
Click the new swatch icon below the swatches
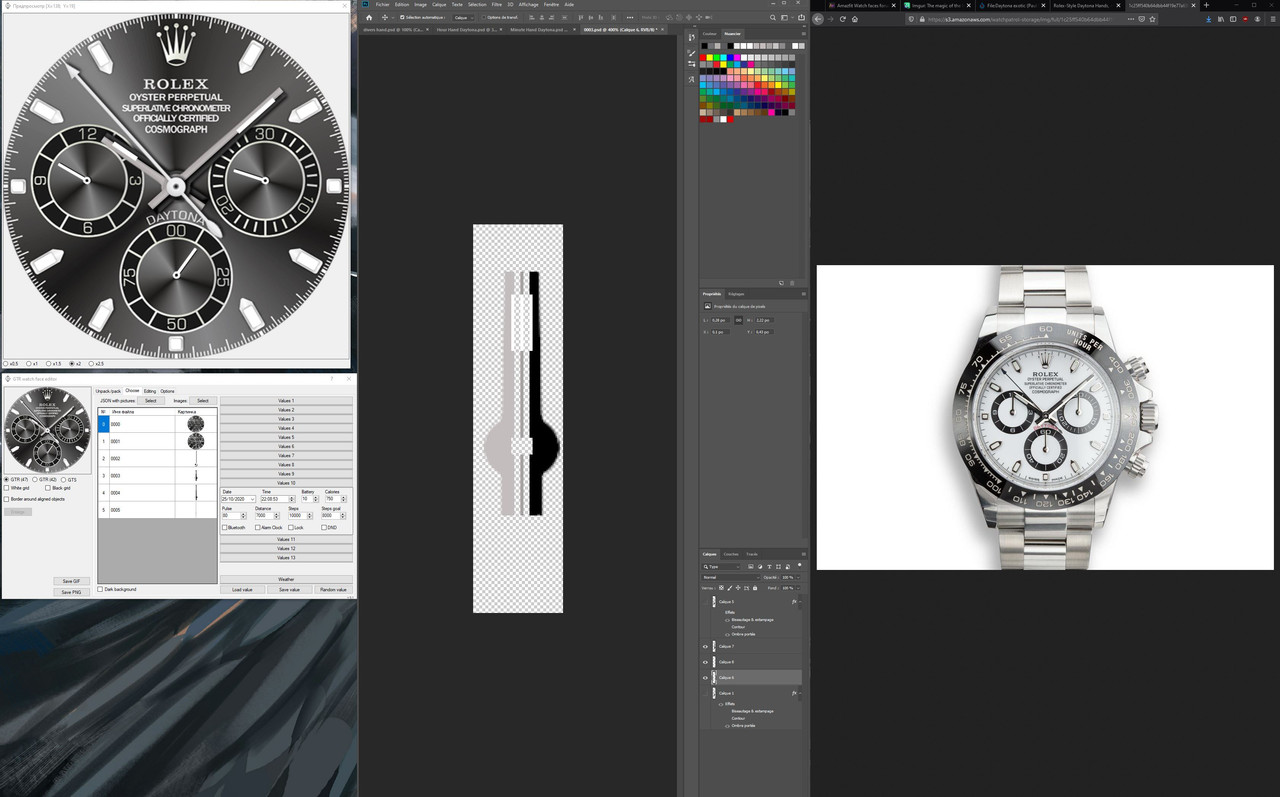coord(782,283)
